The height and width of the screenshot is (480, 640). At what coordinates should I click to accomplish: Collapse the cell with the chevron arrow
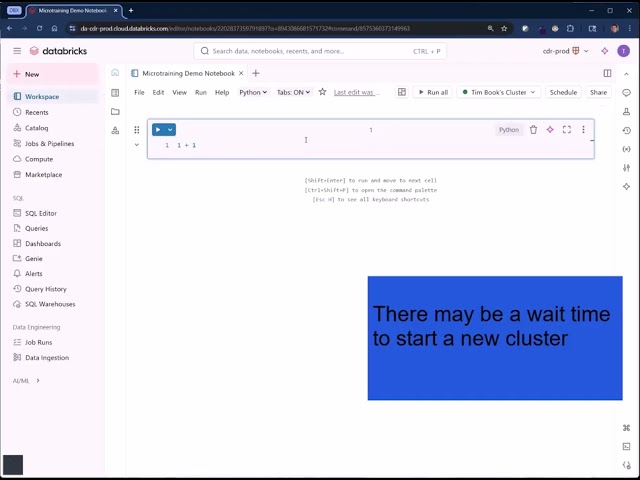point(137,145)
